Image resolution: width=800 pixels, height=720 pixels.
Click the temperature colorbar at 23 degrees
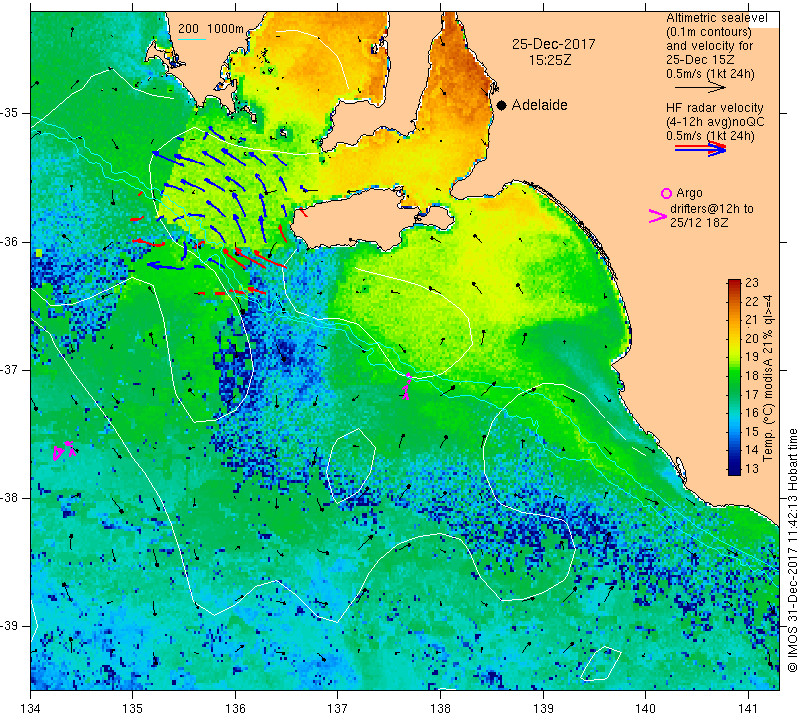click(x=734, y=282)
